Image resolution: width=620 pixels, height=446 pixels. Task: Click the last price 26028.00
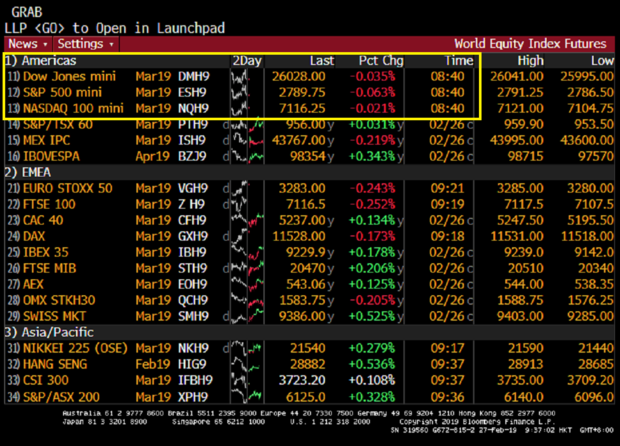(x=299, y=76)
